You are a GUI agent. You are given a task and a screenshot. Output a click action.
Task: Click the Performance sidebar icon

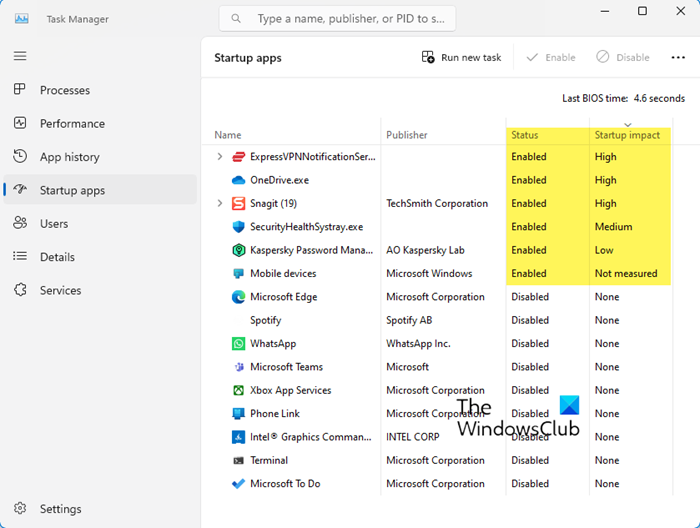click(x=20, y=123)
